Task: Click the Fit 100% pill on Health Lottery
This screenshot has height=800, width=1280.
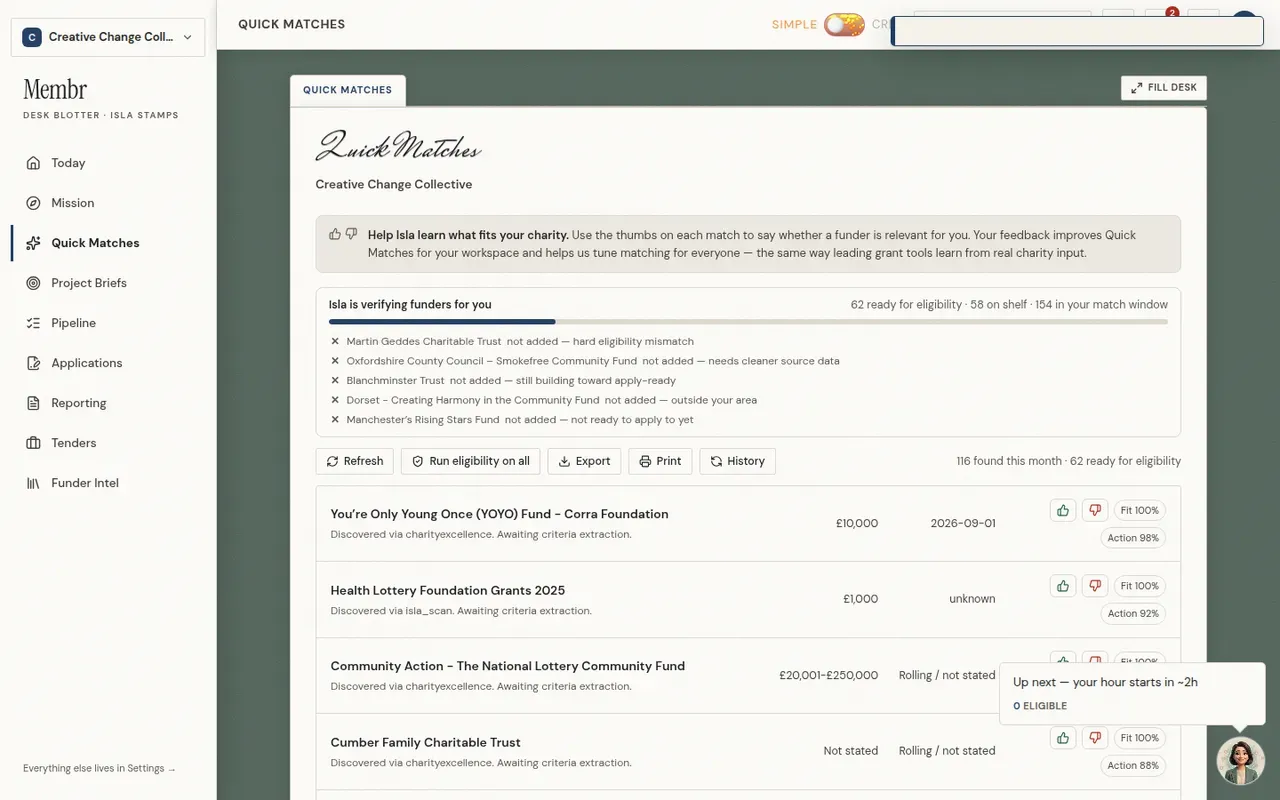Action: coord(1139,586)
